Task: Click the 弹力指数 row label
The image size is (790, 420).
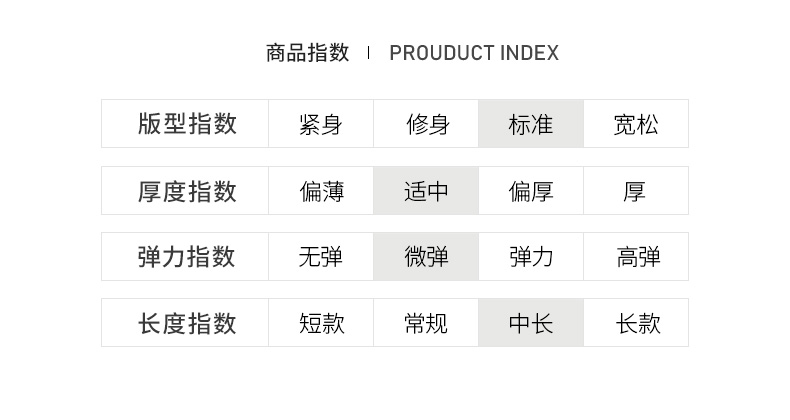Action: pos(187,257)
